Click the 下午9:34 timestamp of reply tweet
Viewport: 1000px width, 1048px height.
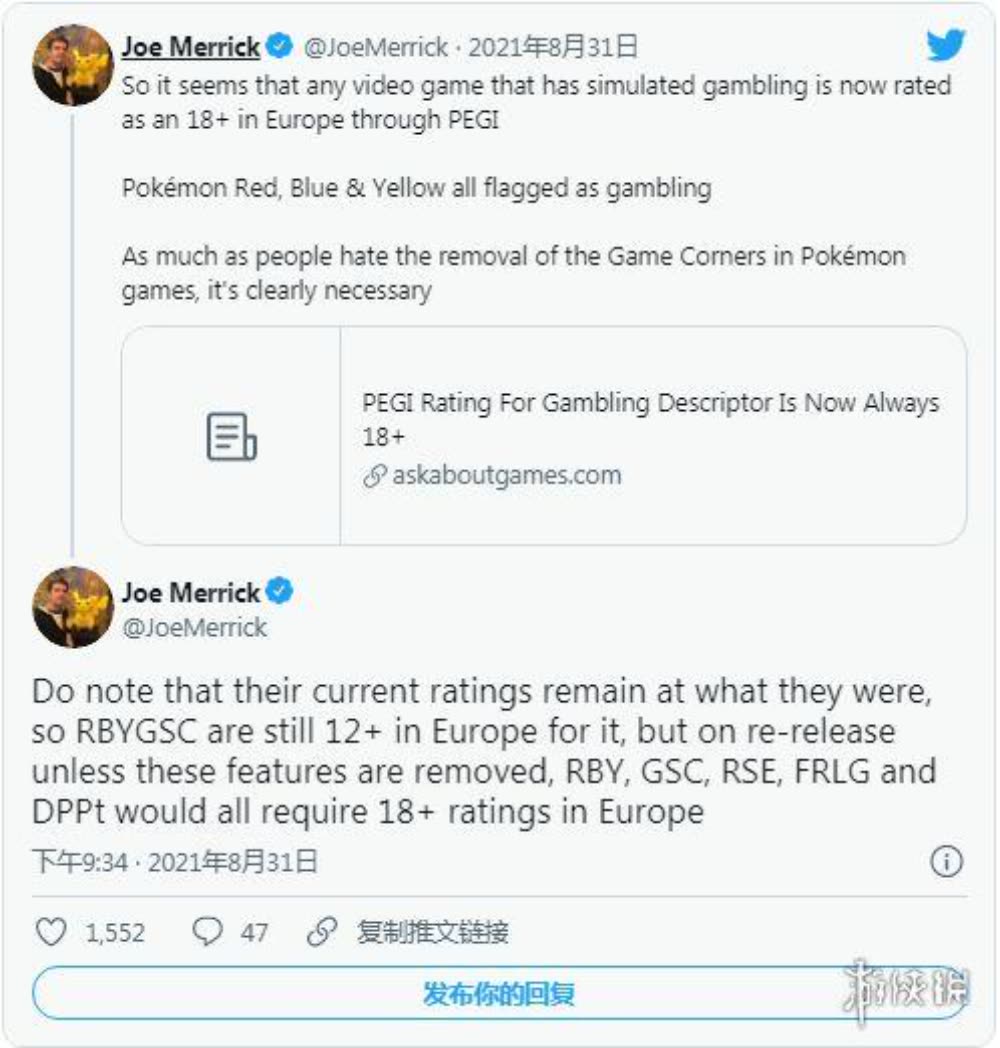tap(80, 862)
